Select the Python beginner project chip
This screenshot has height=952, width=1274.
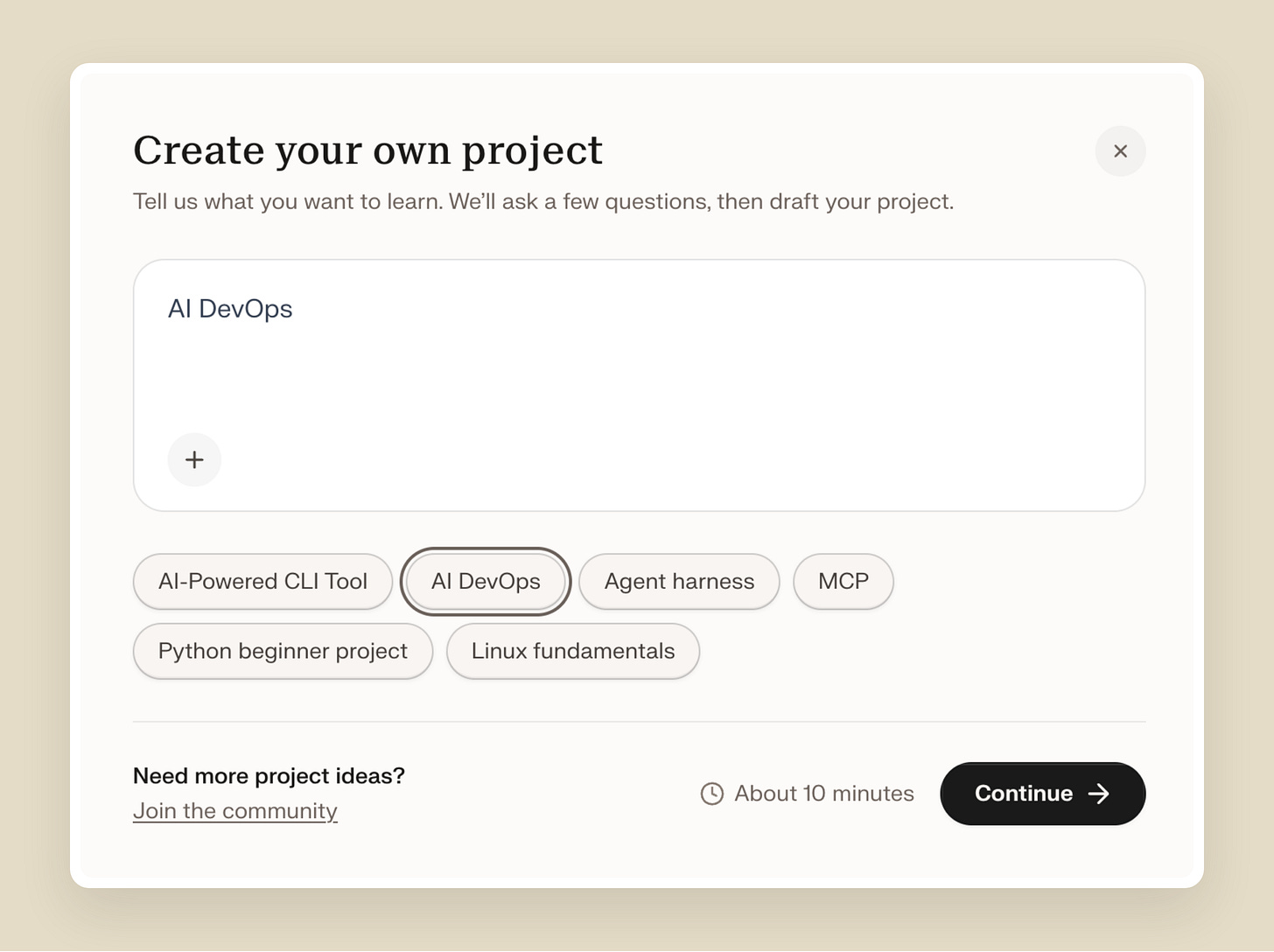283,651
